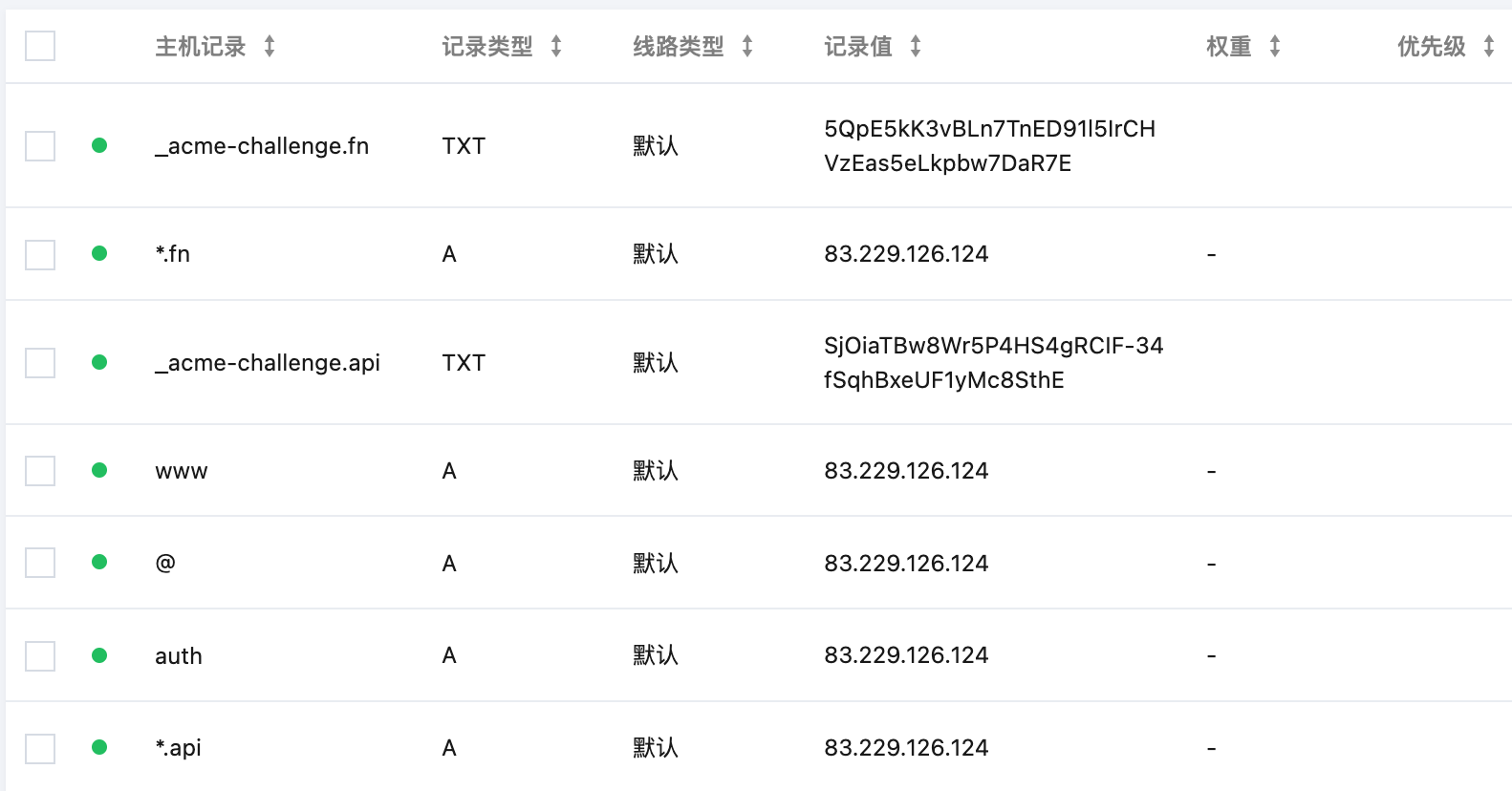This screenshot has width=1512, height=791.
Task: Click the auth host record name
Action: pyautogui.click(x=179, y=656)
